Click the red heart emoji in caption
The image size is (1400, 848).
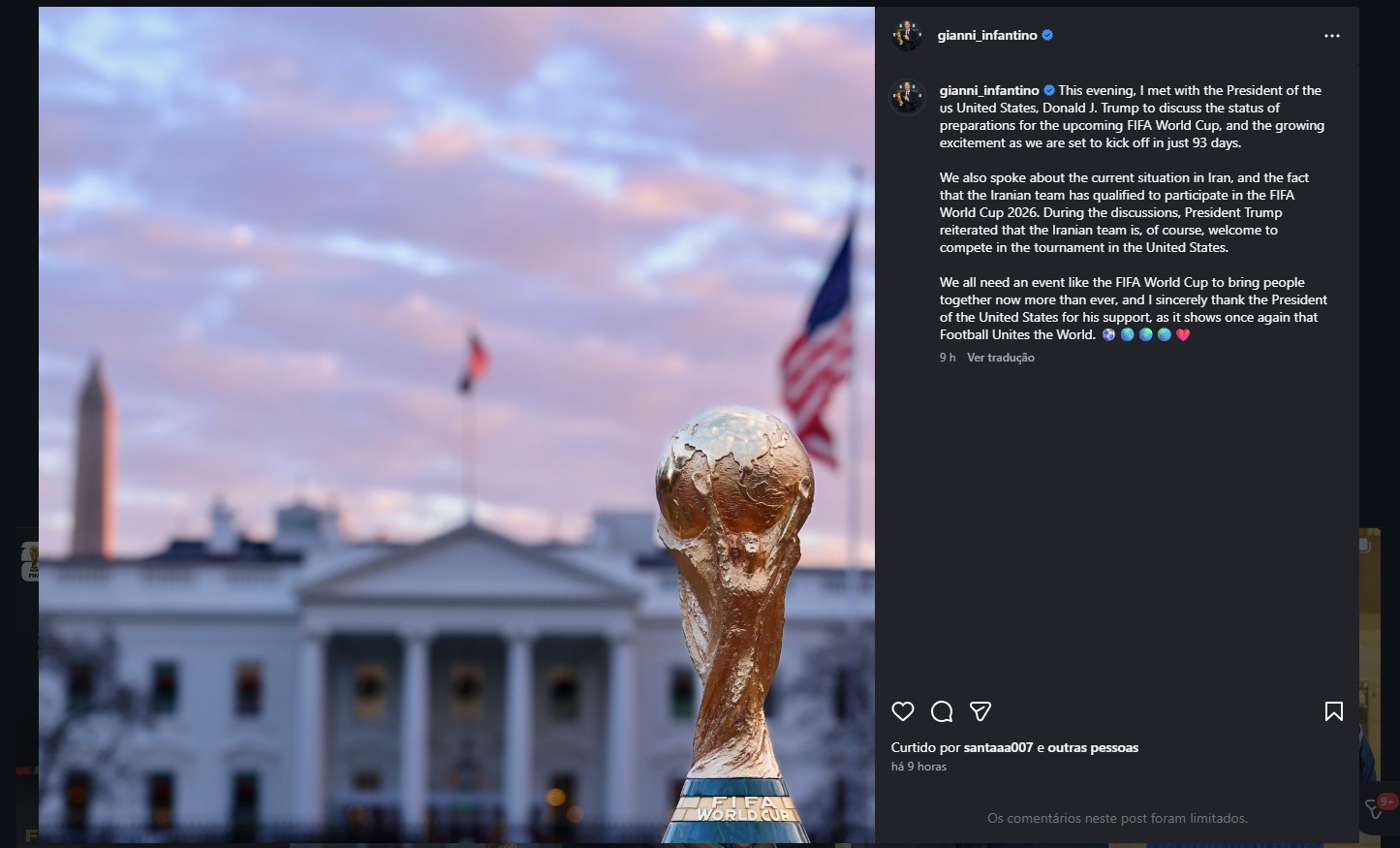[x=1183, y=334]
